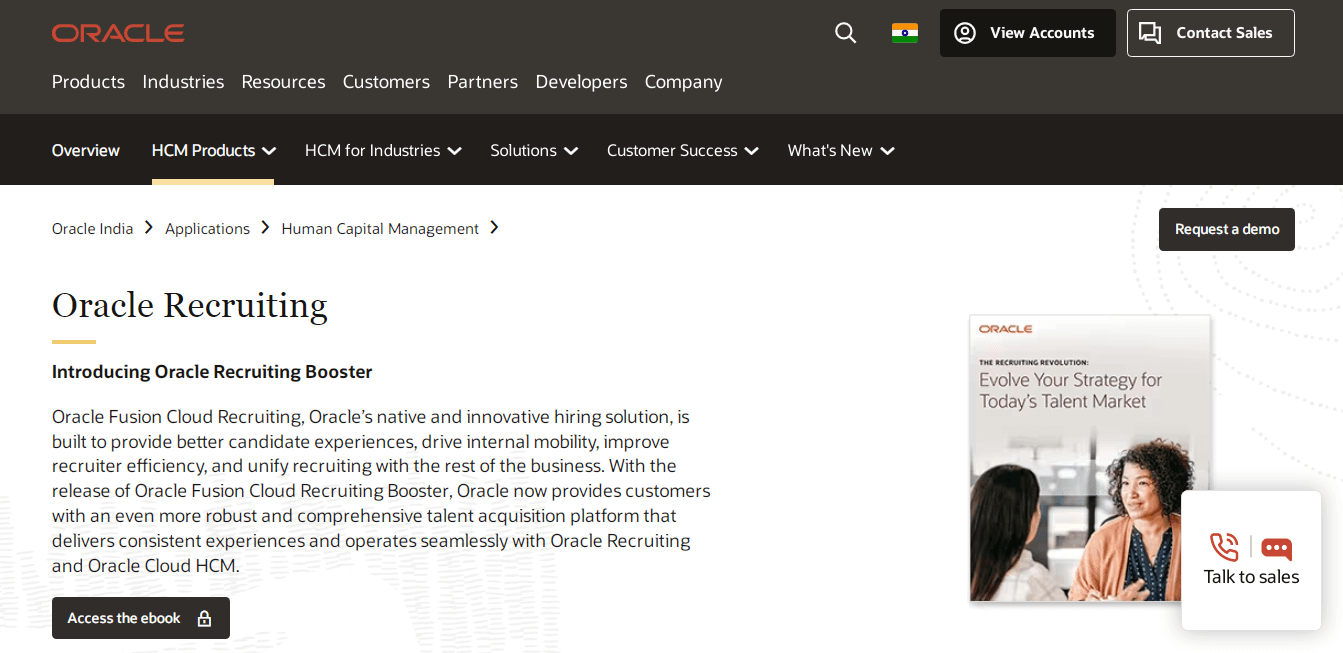Click the View Accounts button

pos(1027,33)
